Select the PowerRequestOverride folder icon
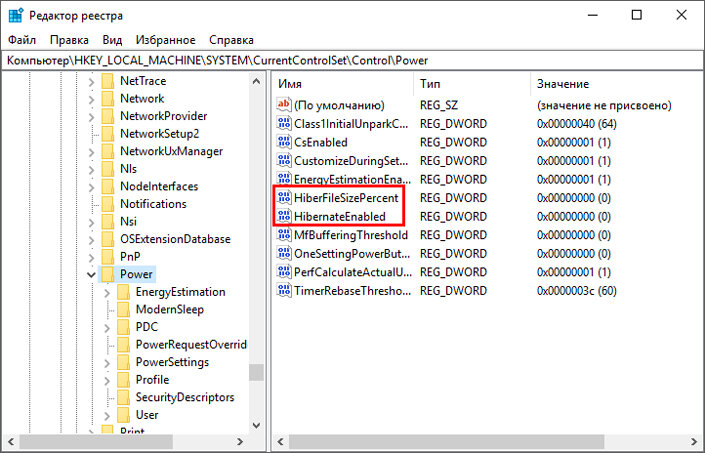 click(124, 345)
